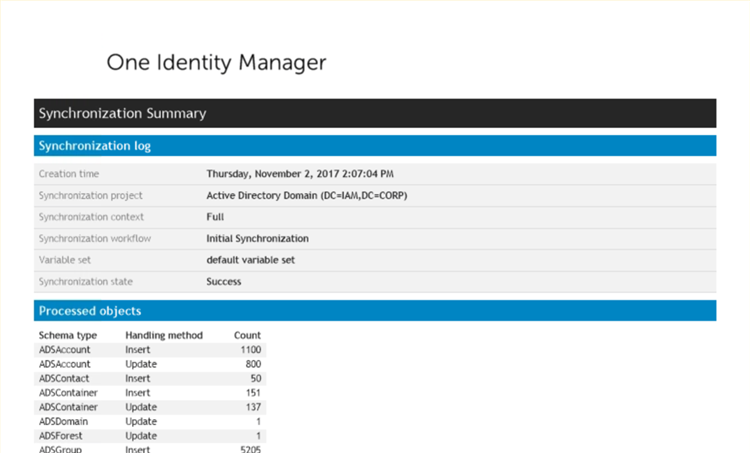Select the count "1" in ADSDomain row
The width and height of the screenshot is (750, 453).
[x=258, y=421]
